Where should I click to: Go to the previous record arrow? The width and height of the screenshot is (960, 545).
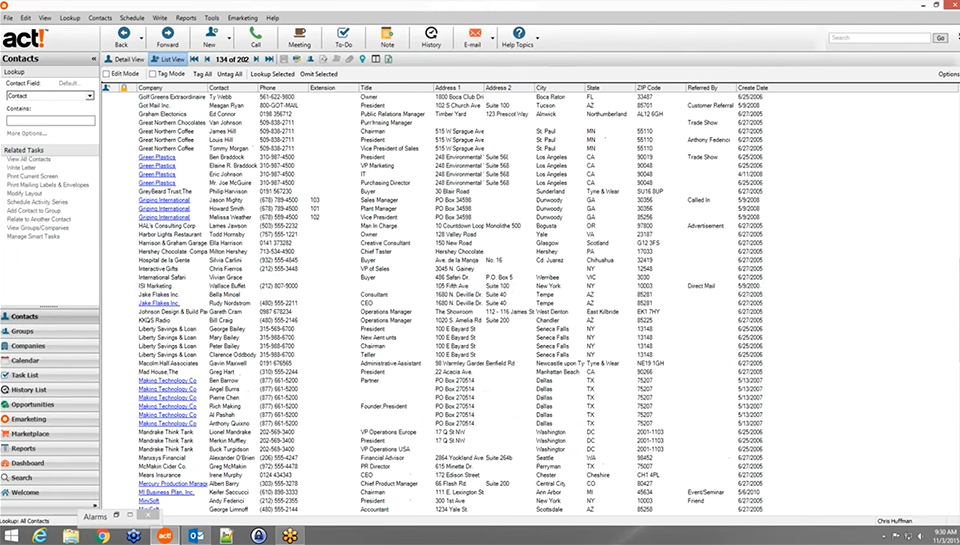click(x=207, y=59)
